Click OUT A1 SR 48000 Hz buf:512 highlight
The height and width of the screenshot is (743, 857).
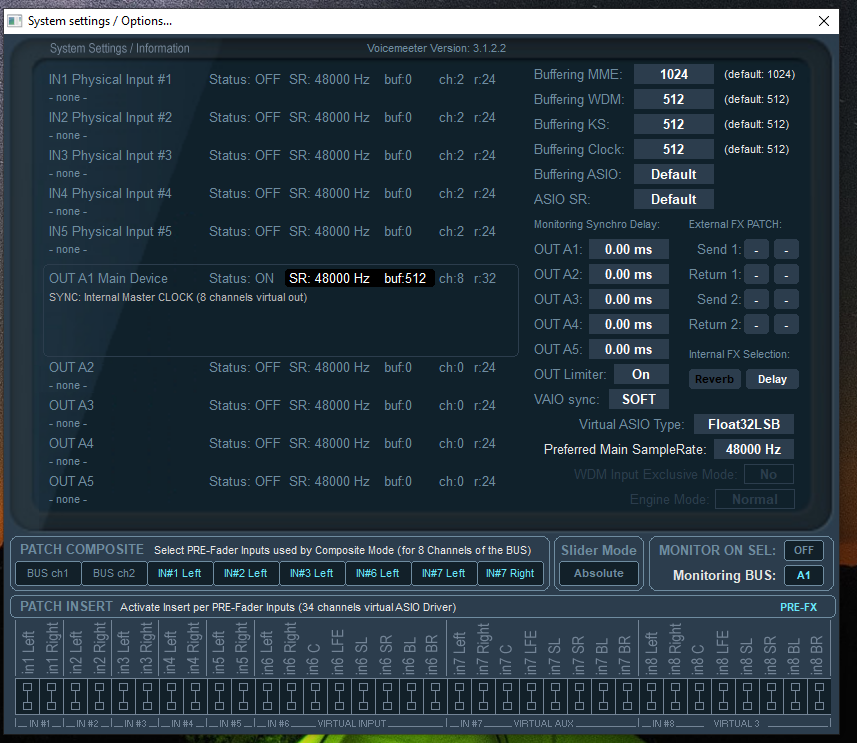point(360,278)
